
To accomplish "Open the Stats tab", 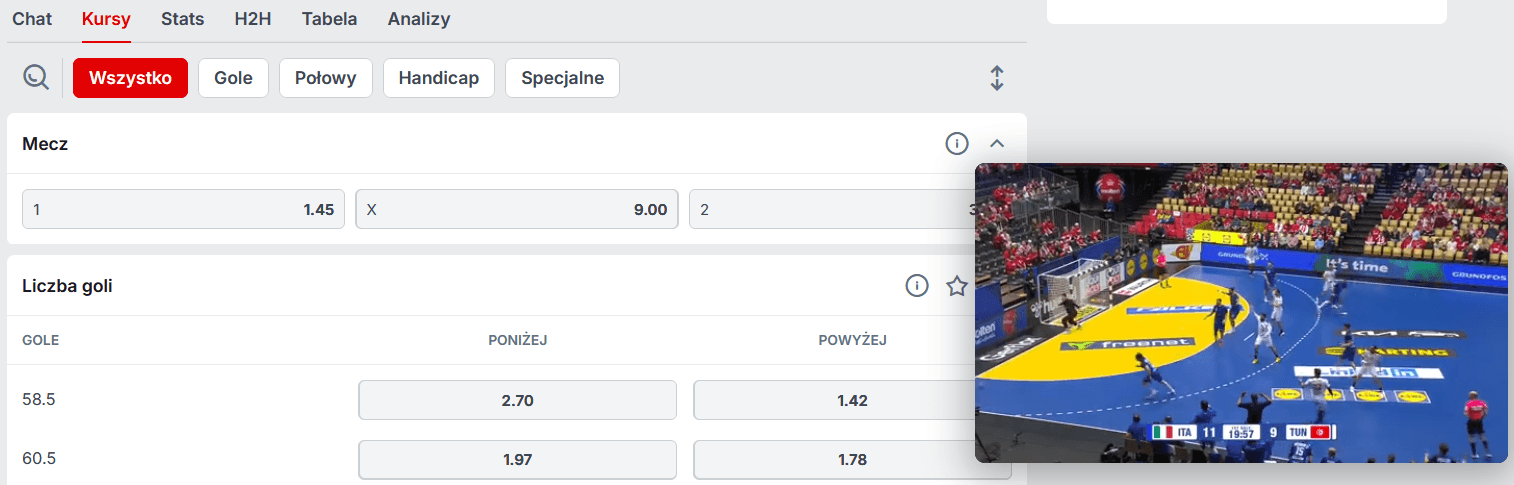I will 182,19.
